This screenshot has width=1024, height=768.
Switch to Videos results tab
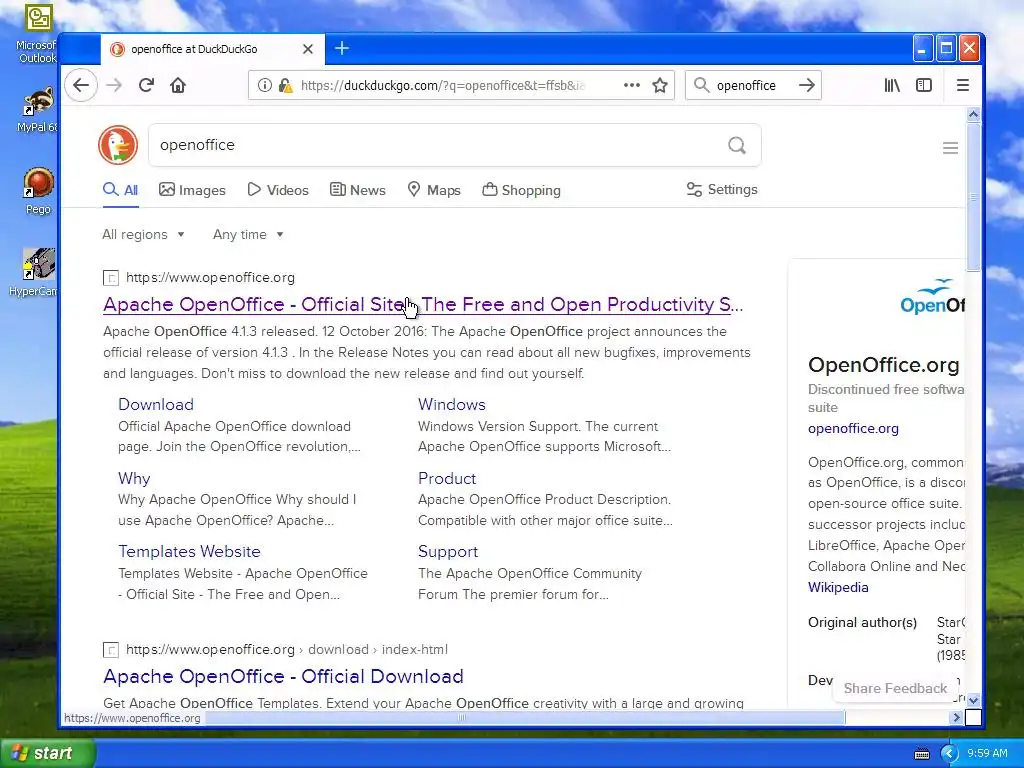coord(278,190)
